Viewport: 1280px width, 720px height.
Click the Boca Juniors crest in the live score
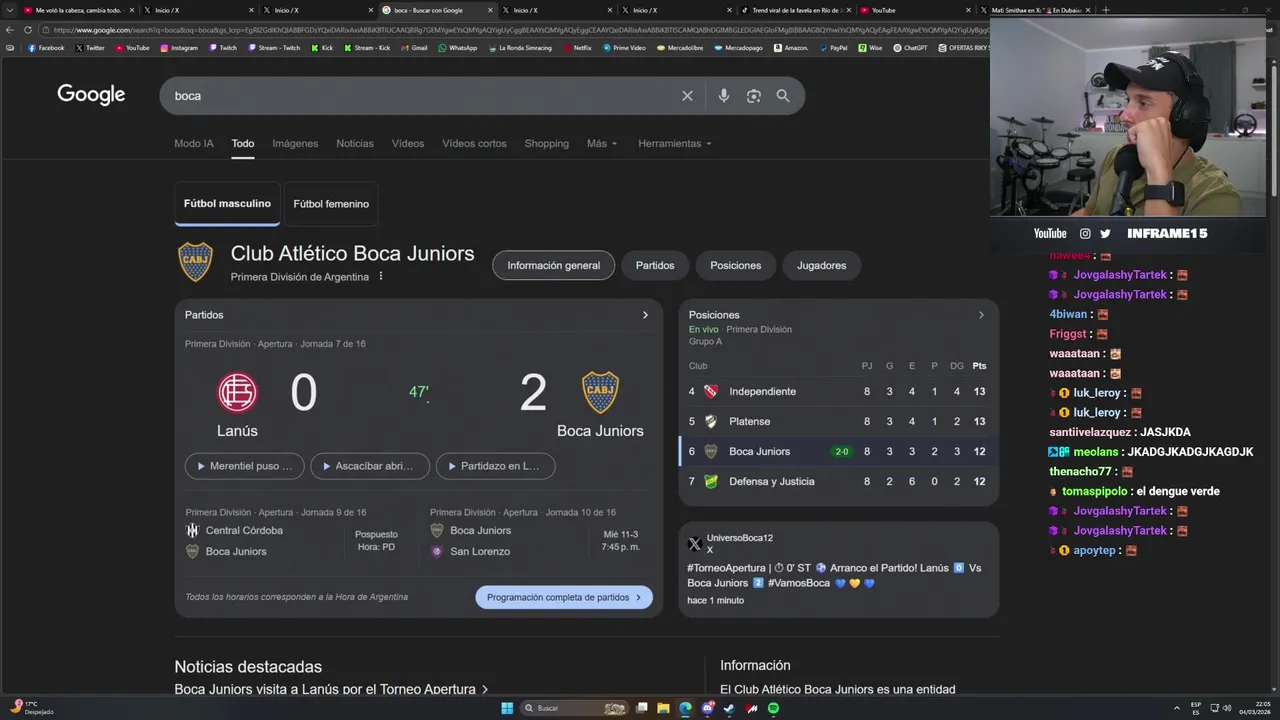click(x=600, y=393)
